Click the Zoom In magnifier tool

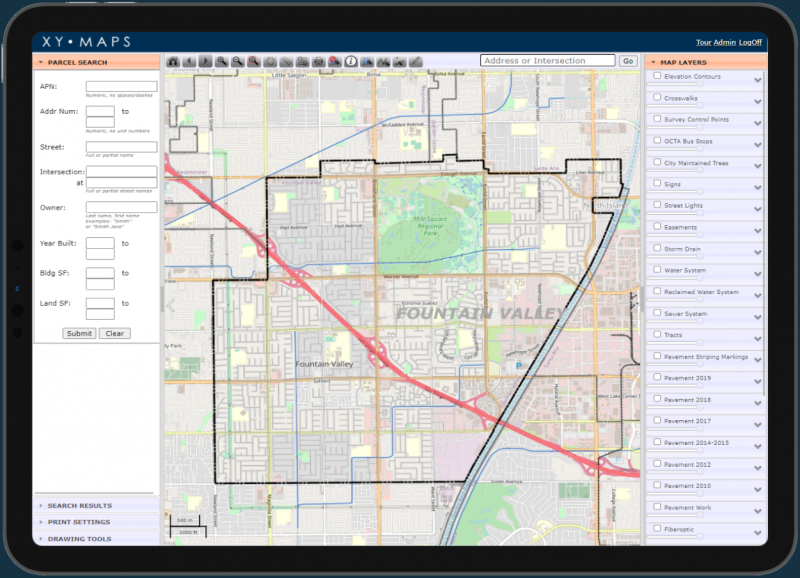[221, 60]
